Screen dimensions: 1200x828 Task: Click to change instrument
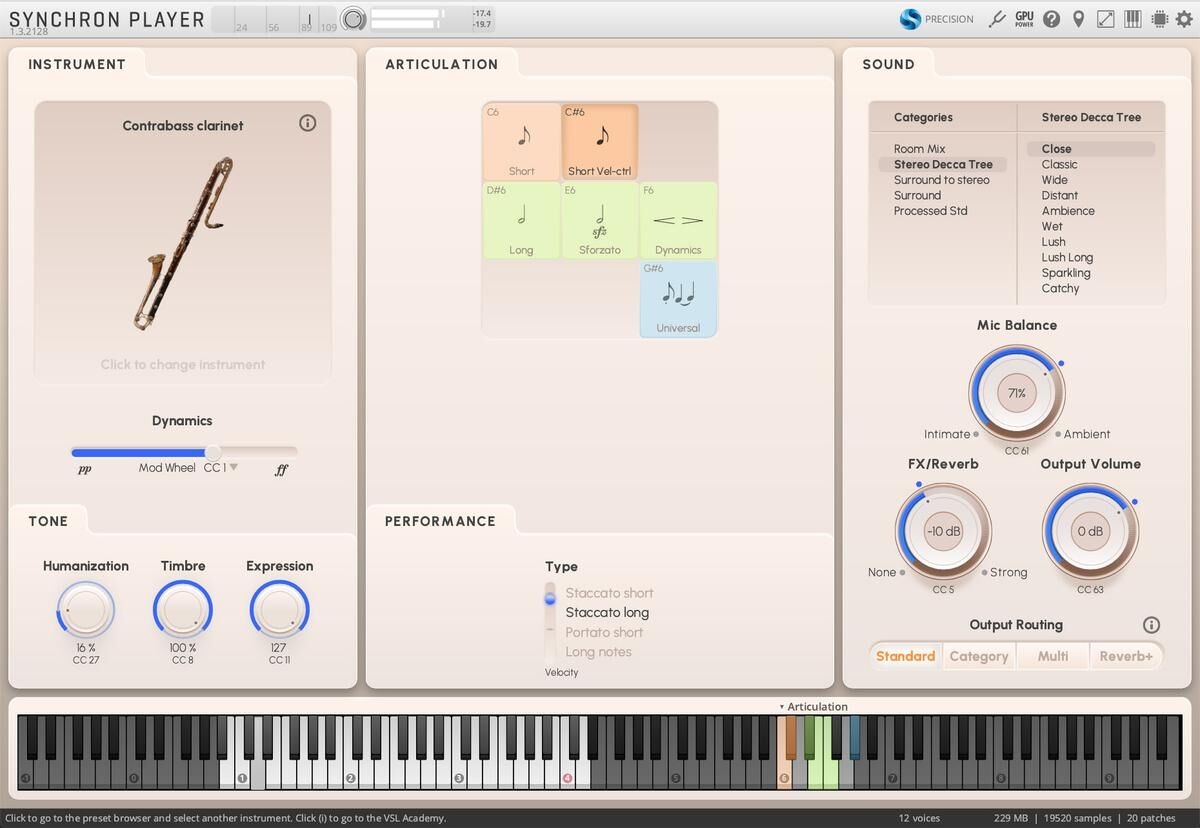pyautogui.click(x=183, y=364)
